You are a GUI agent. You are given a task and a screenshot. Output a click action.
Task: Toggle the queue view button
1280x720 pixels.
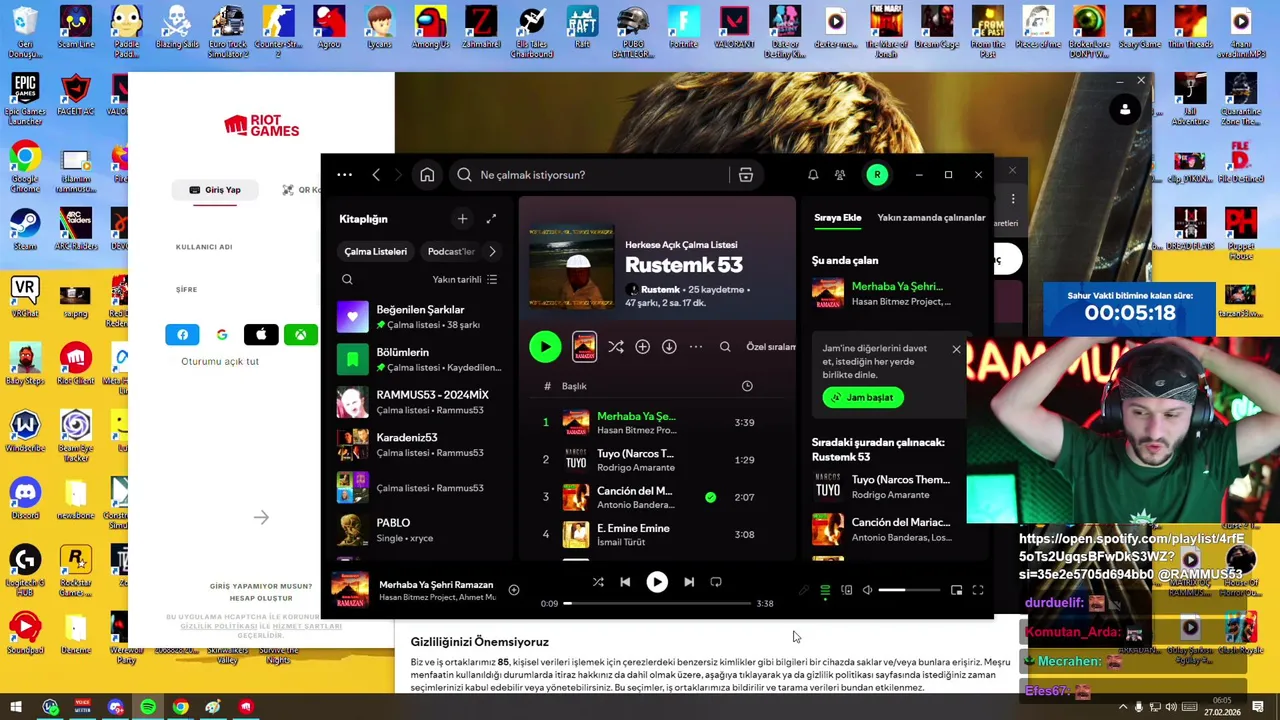pos(825,591)
